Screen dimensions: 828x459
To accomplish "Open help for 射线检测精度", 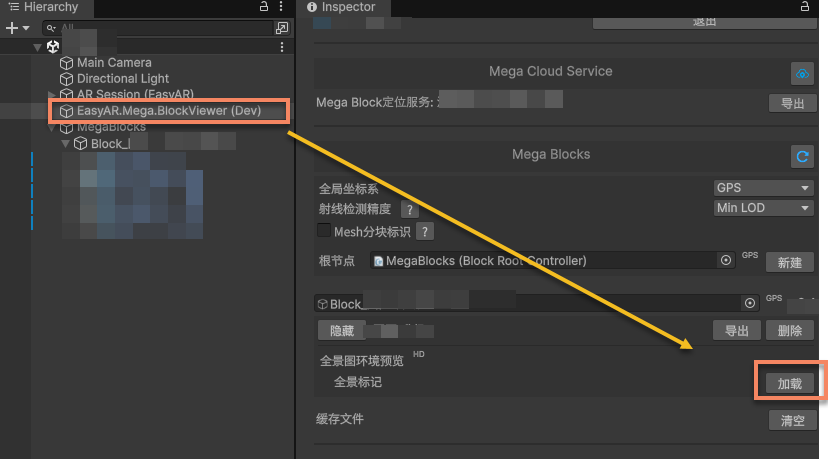I will (408, 210).
